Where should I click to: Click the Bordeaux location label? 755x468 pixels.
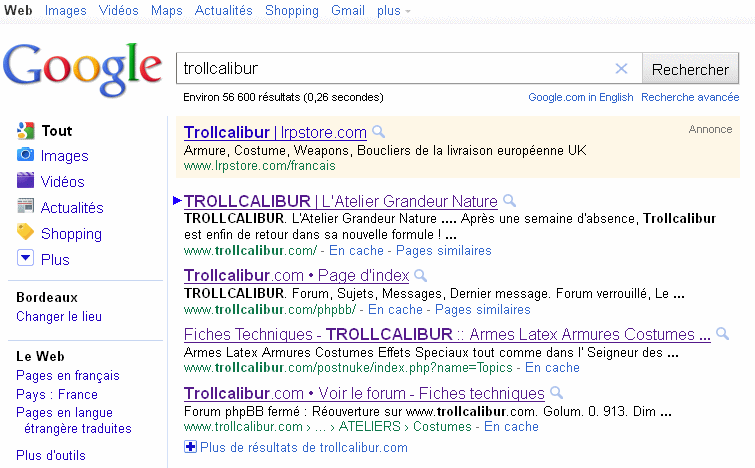(47, 297)
